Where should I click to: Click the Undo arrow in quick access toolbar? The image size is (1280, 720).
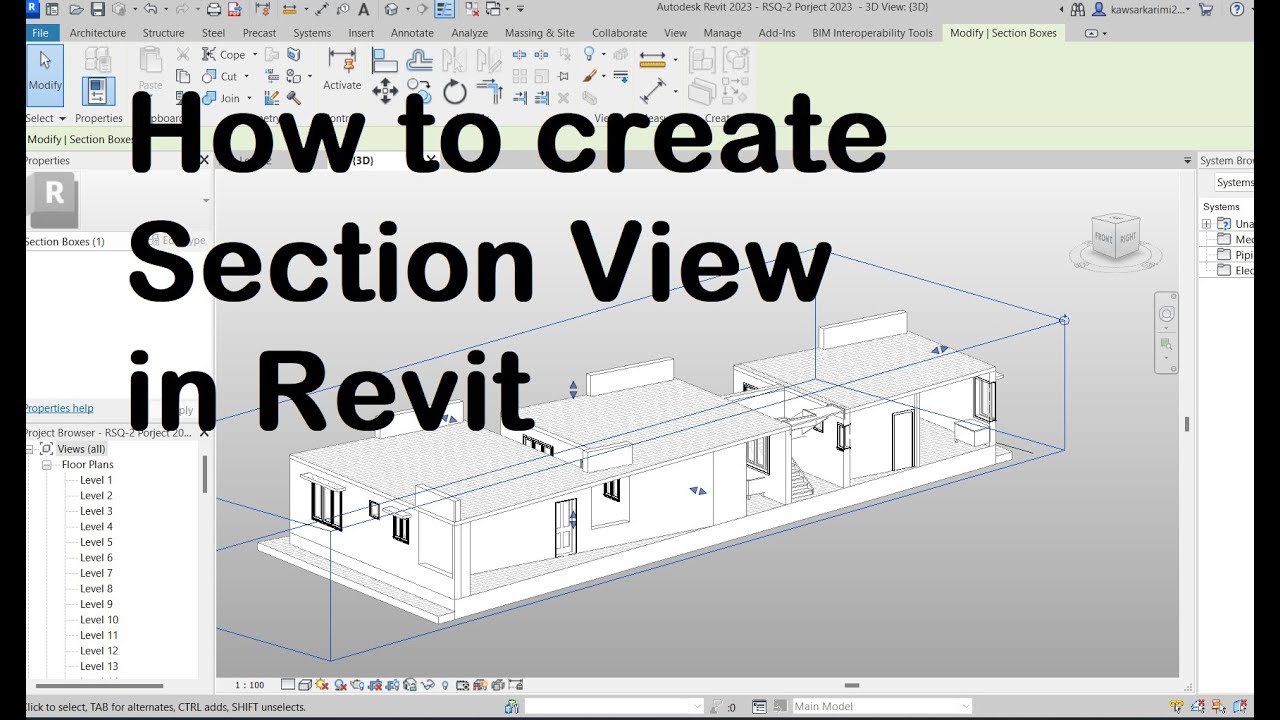150,9
